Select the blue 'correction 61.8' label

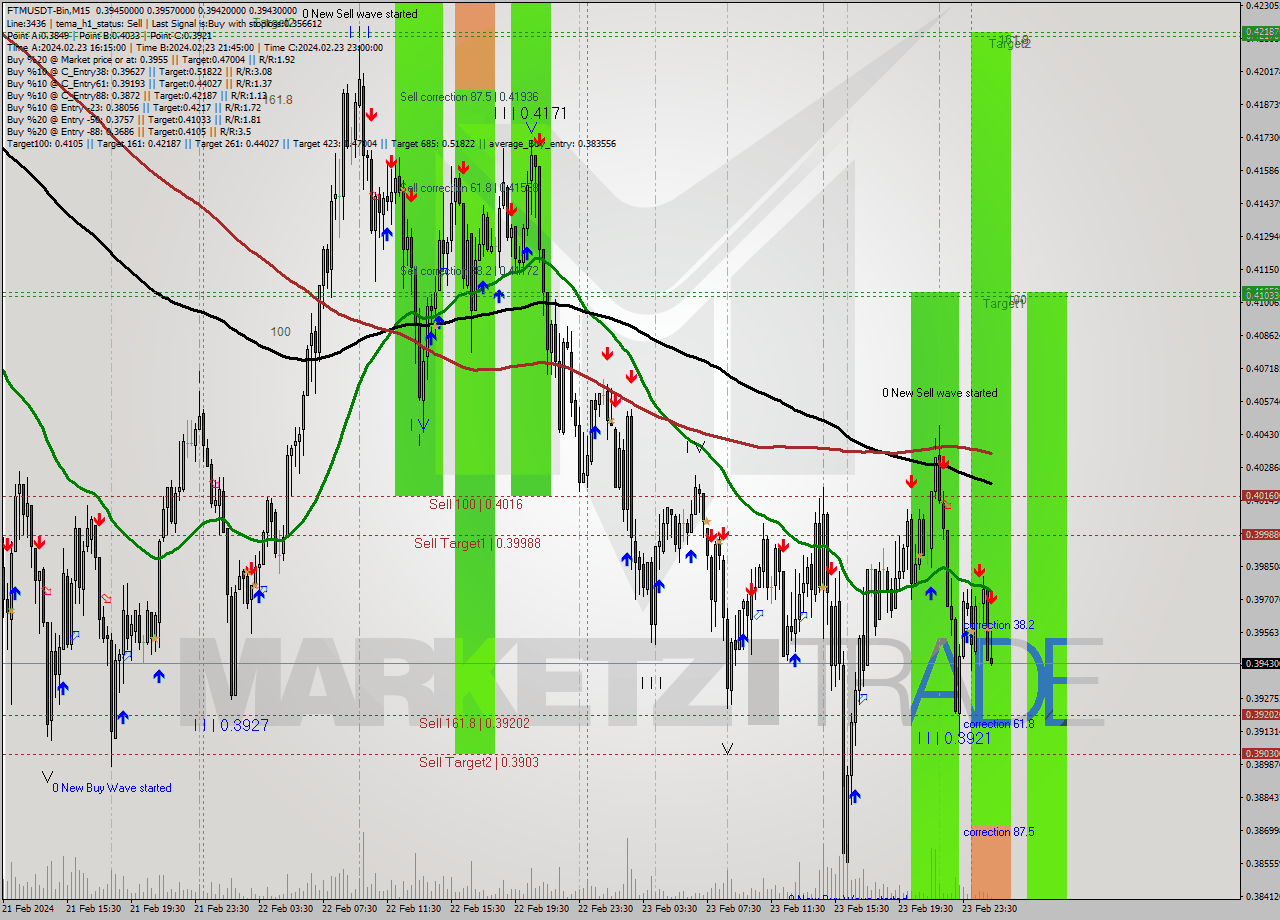(x=998, y=723)
